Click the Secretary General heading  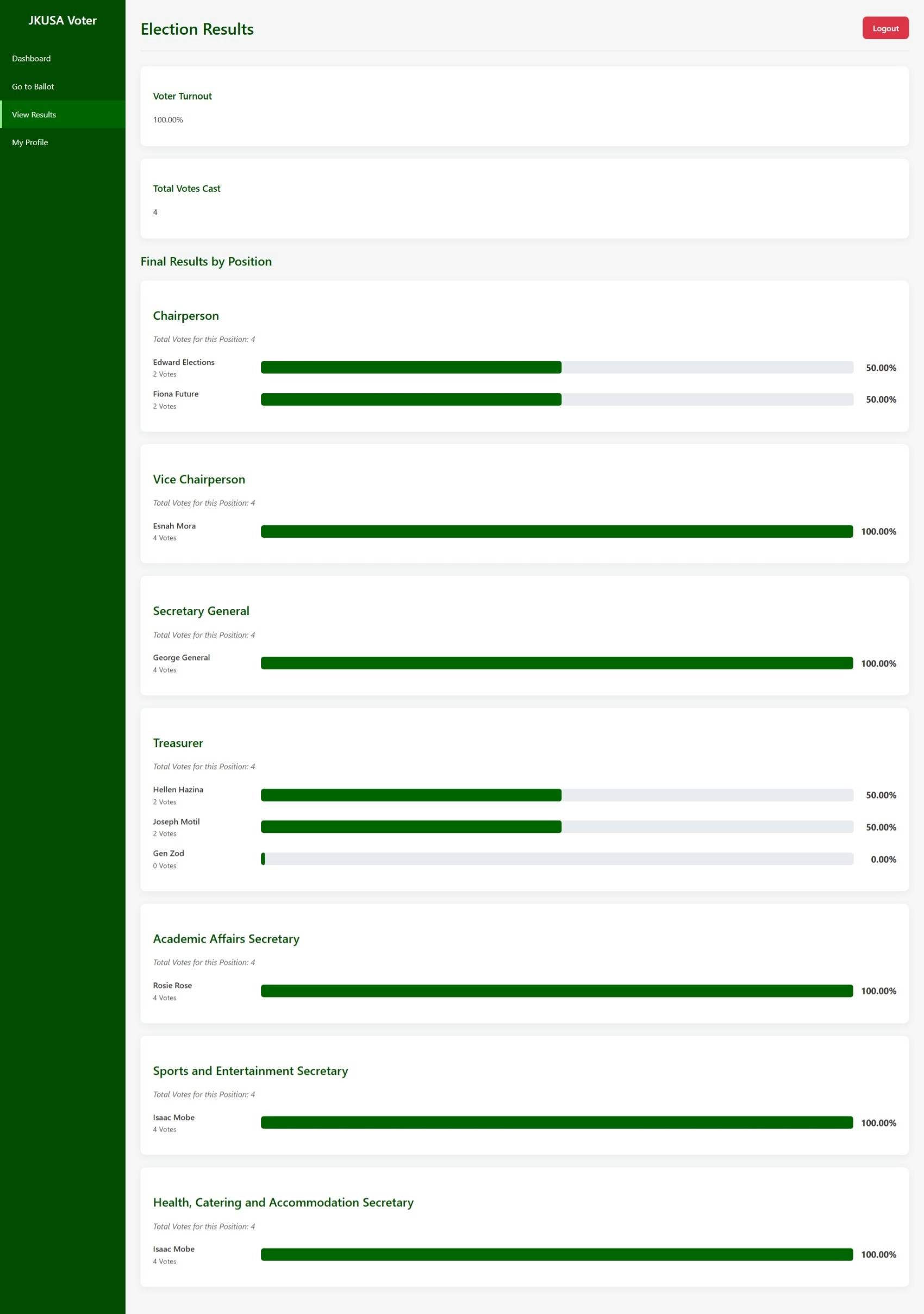pos(201,611)
